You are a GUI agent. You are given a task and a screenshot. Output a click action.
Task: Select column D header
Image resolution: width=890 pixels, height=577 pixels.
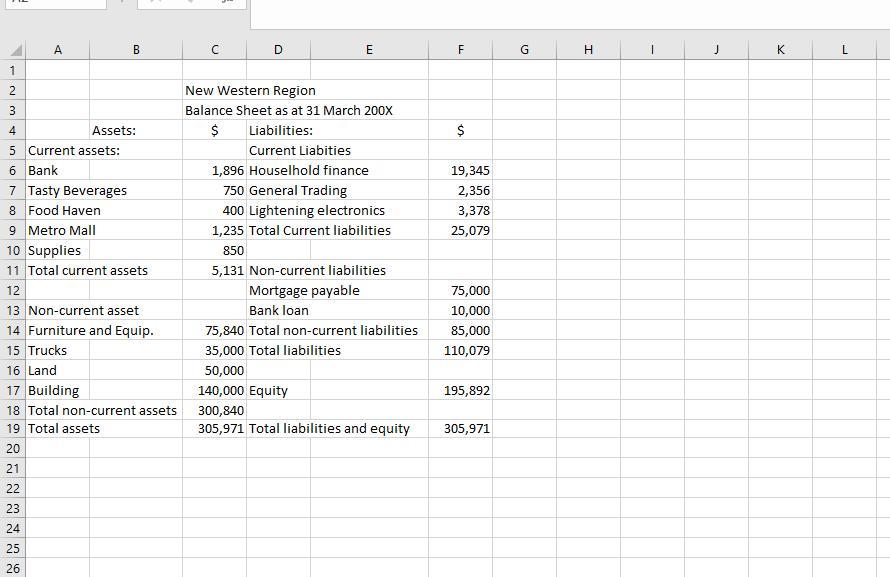[x=278, y=50]
